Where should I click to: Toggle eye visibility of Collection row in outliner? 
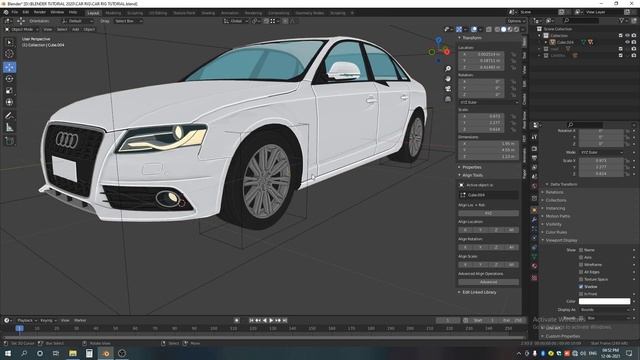click(x=627, y=36)
